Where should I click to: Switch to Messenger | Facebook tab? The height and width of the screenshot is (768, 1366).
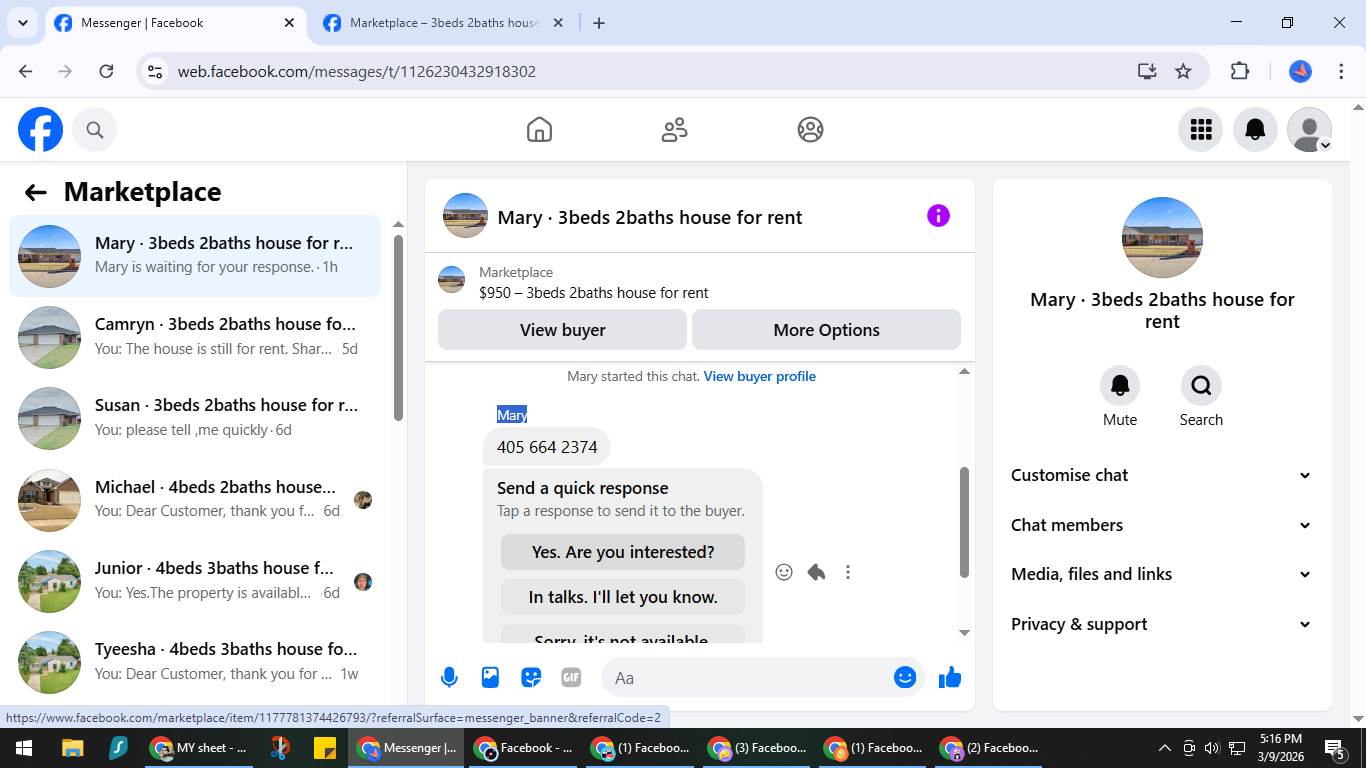click(x=175, y=22)
